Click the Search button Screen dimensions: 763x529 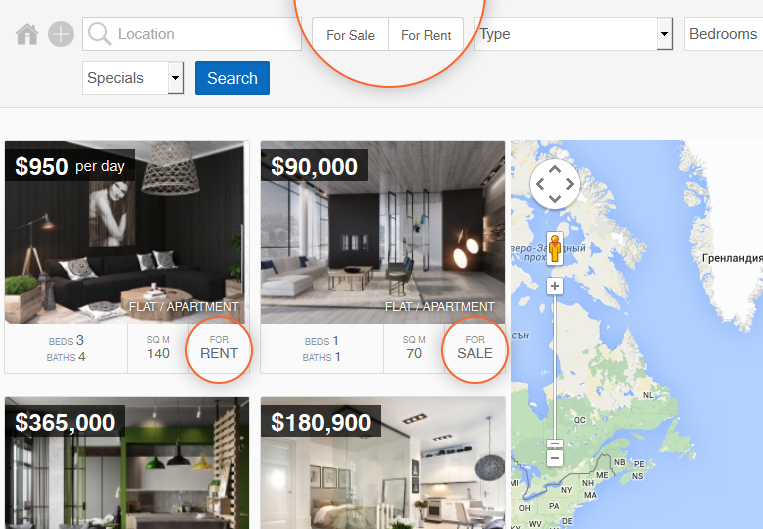[232, 78]
